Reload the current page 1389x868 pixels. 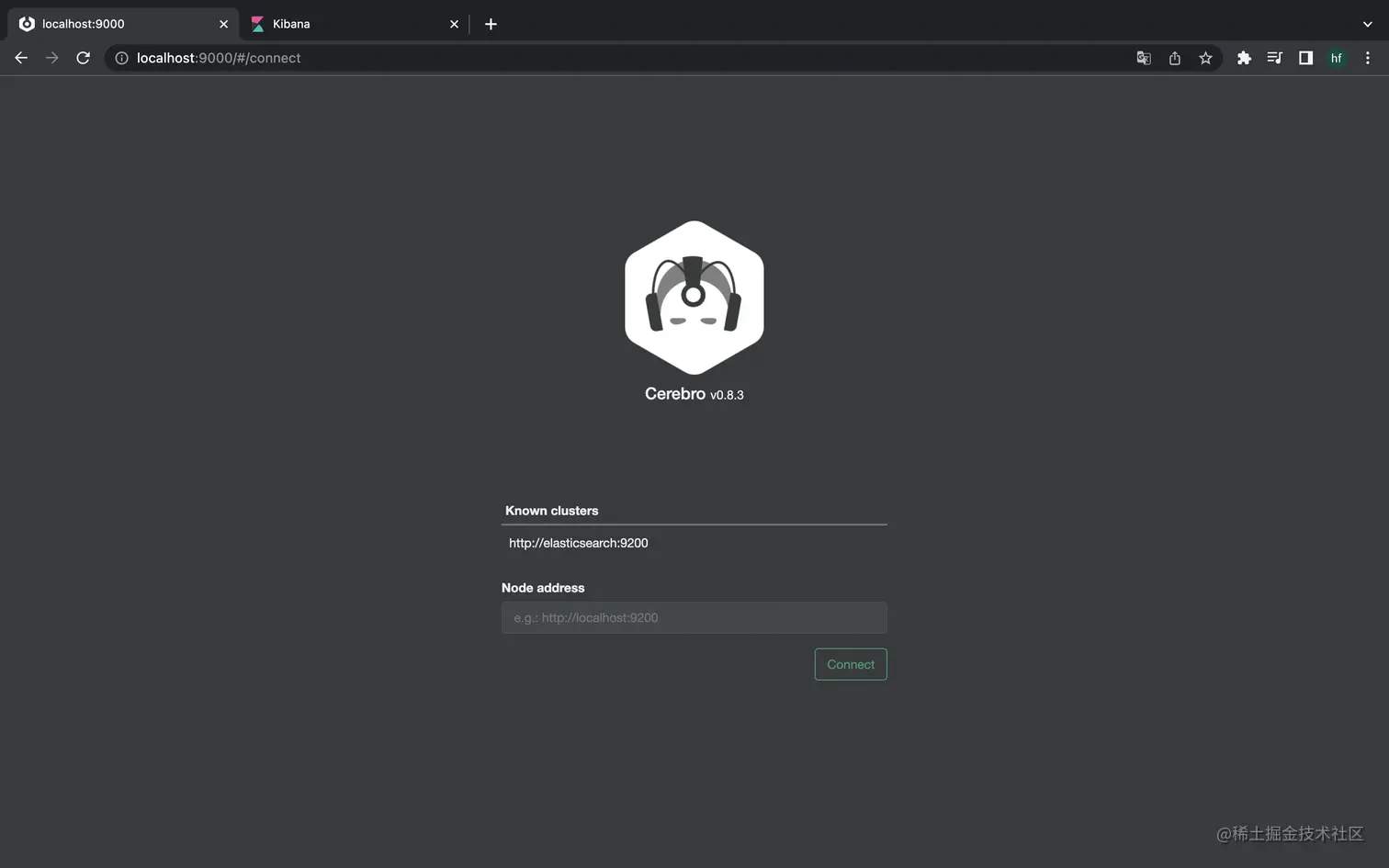[83, 58]
